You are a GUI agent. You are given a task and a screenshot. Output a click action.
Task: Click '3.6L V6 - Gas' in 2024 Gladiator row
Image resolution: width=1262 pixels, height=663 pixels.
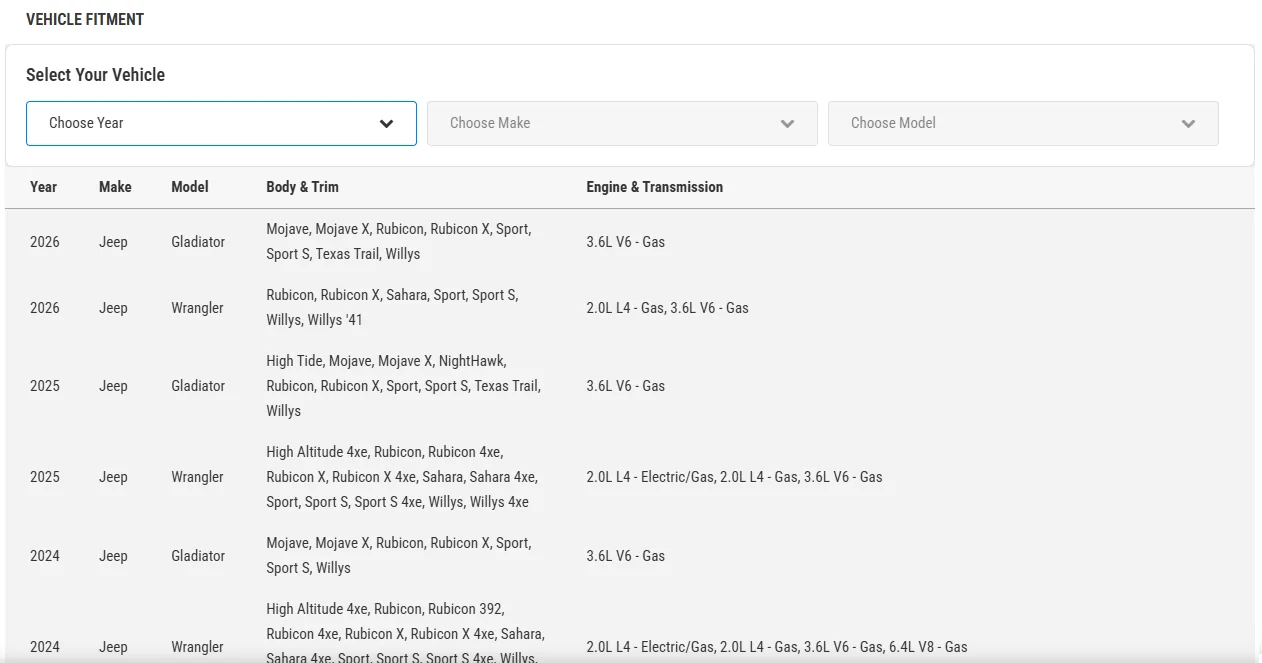(x=625, y=556)
